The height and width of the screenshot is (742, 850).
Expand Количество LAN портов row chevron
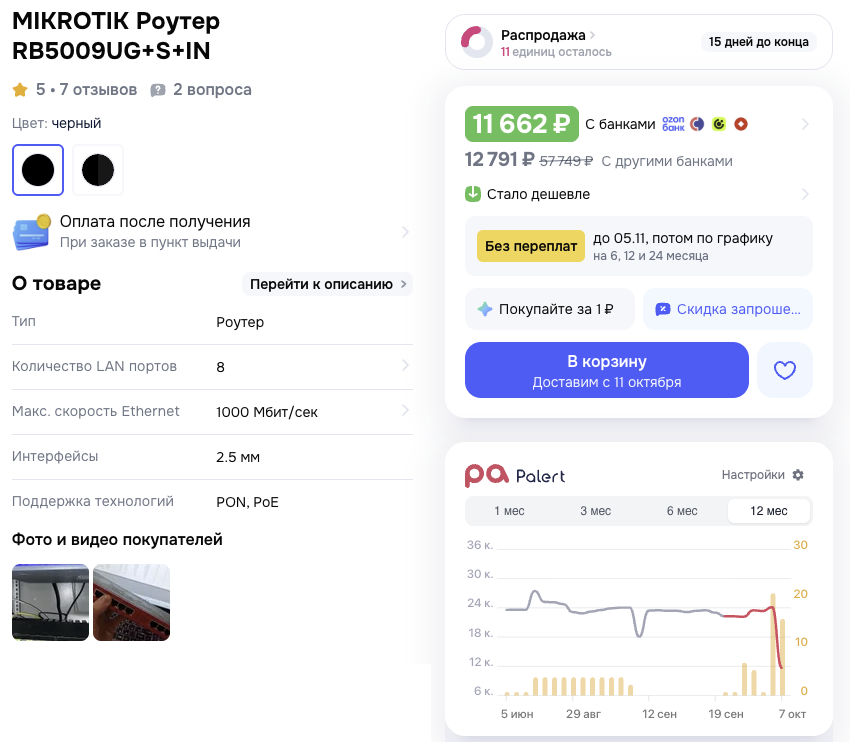[x=405, y=365]
